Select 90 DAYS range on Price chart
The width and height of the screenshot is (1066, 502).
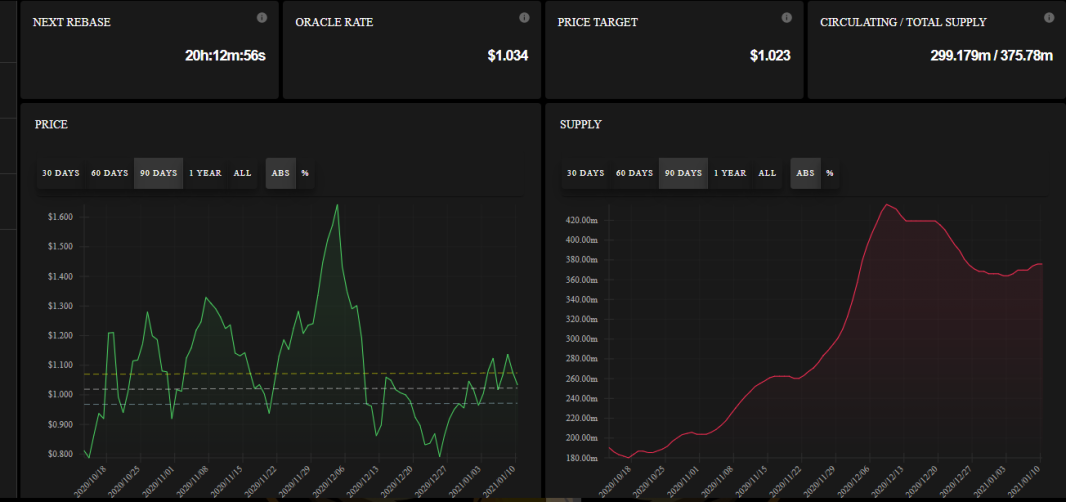coord(158,173)
